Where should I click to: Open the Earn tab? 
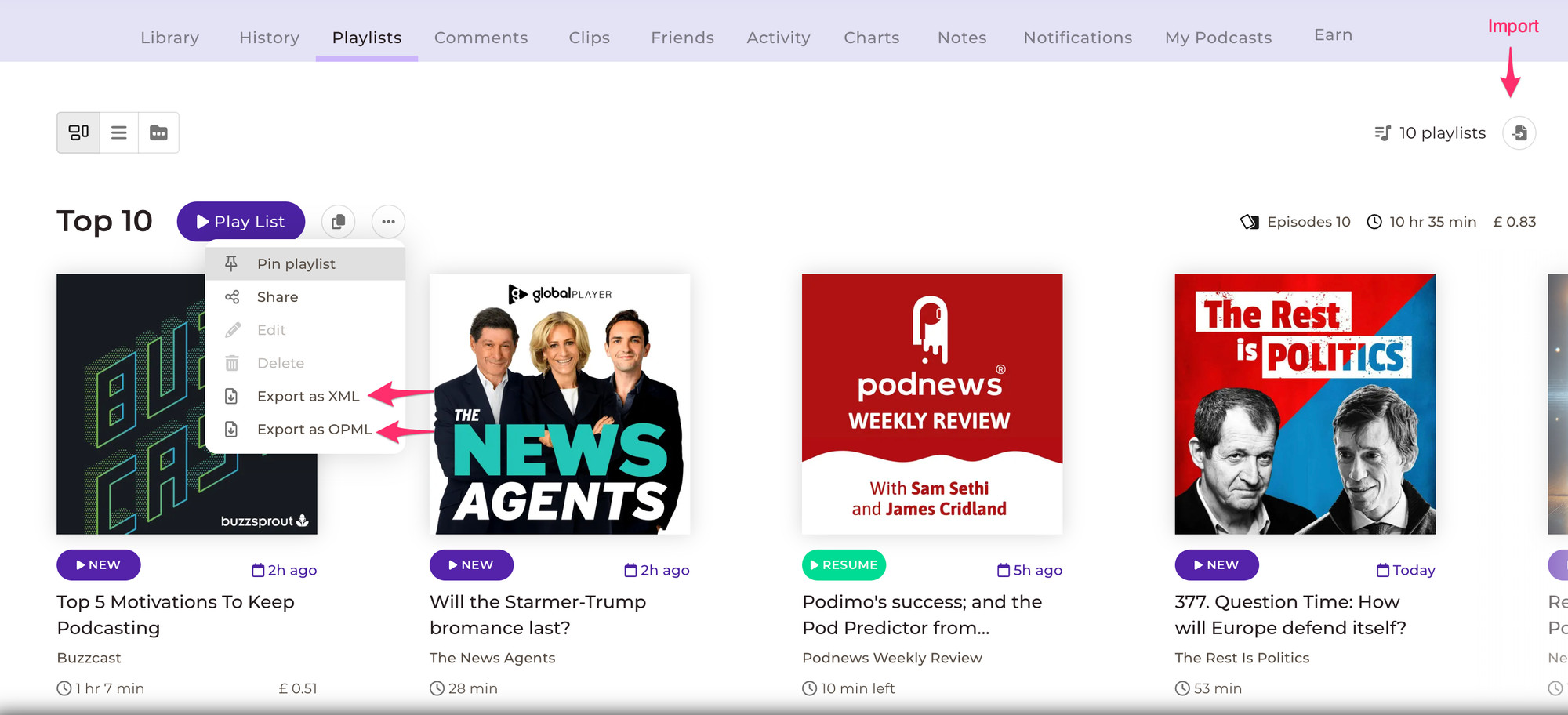(x=1333, y=35)
